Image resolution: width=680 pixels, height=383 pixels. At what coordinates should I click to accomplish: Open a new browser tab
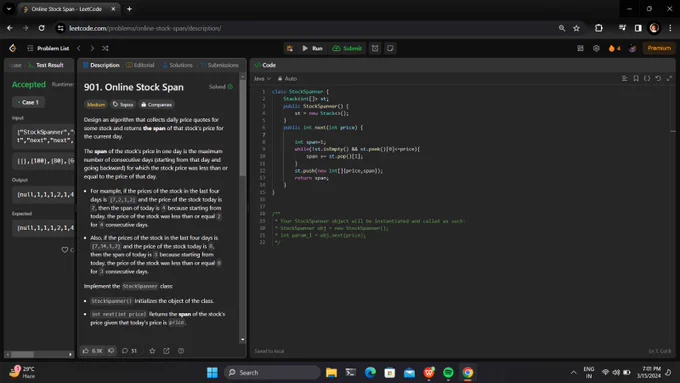tap(129, 9)
